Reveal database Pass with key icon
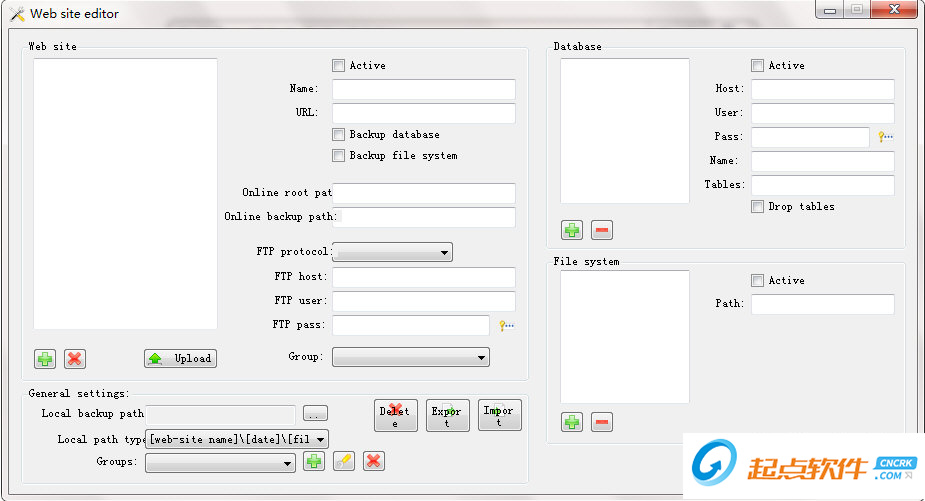 click(885, 136)
